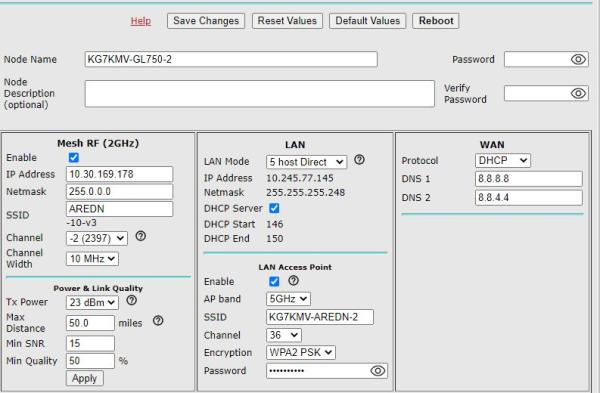Click the Mesh RF Netmask field

[x=119, y=191]
